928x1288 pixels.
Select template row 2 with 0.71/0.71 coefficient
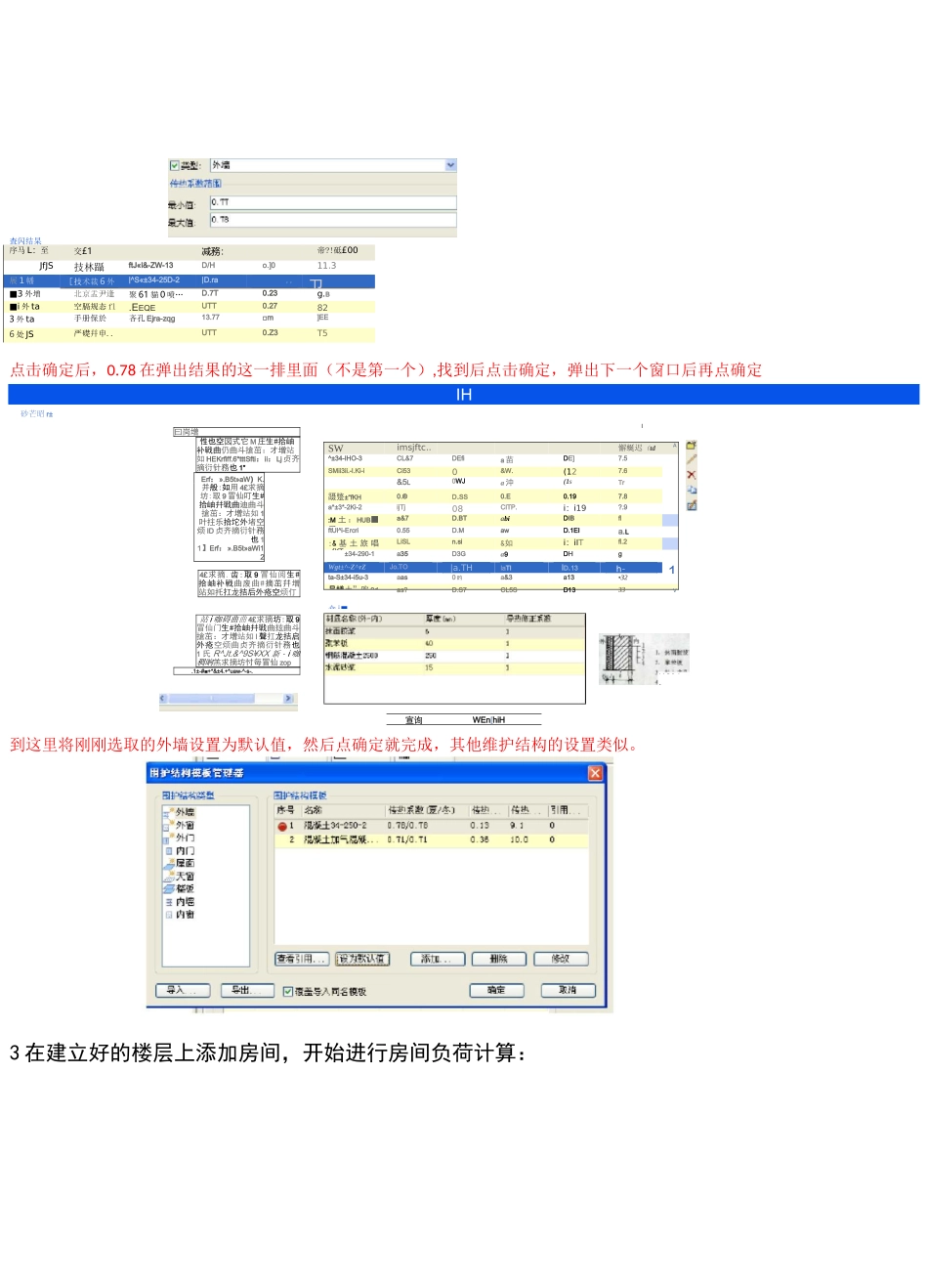[432, 839]
